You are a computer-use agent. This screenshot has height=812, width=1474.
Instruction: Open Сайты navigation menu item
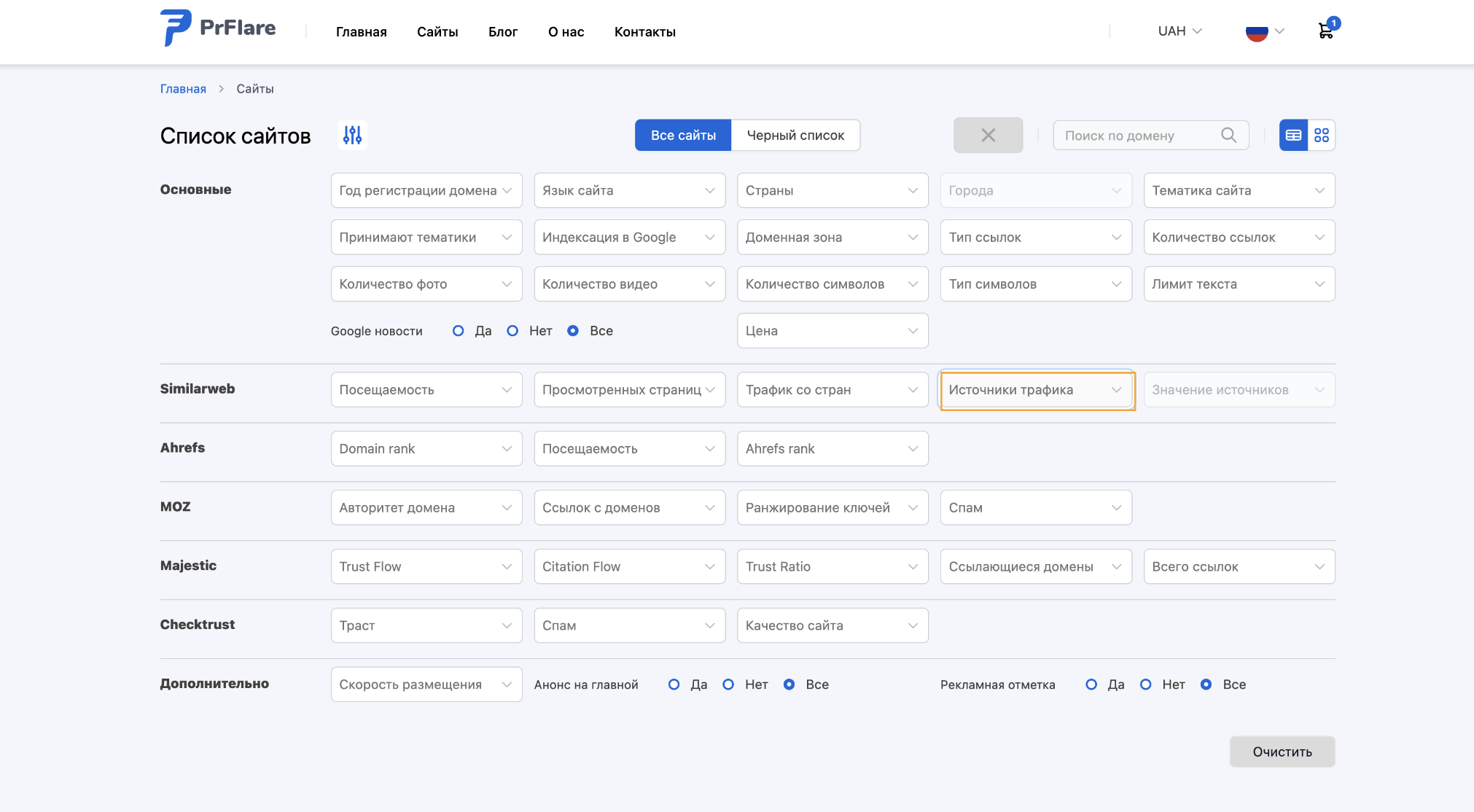(437, 31)
